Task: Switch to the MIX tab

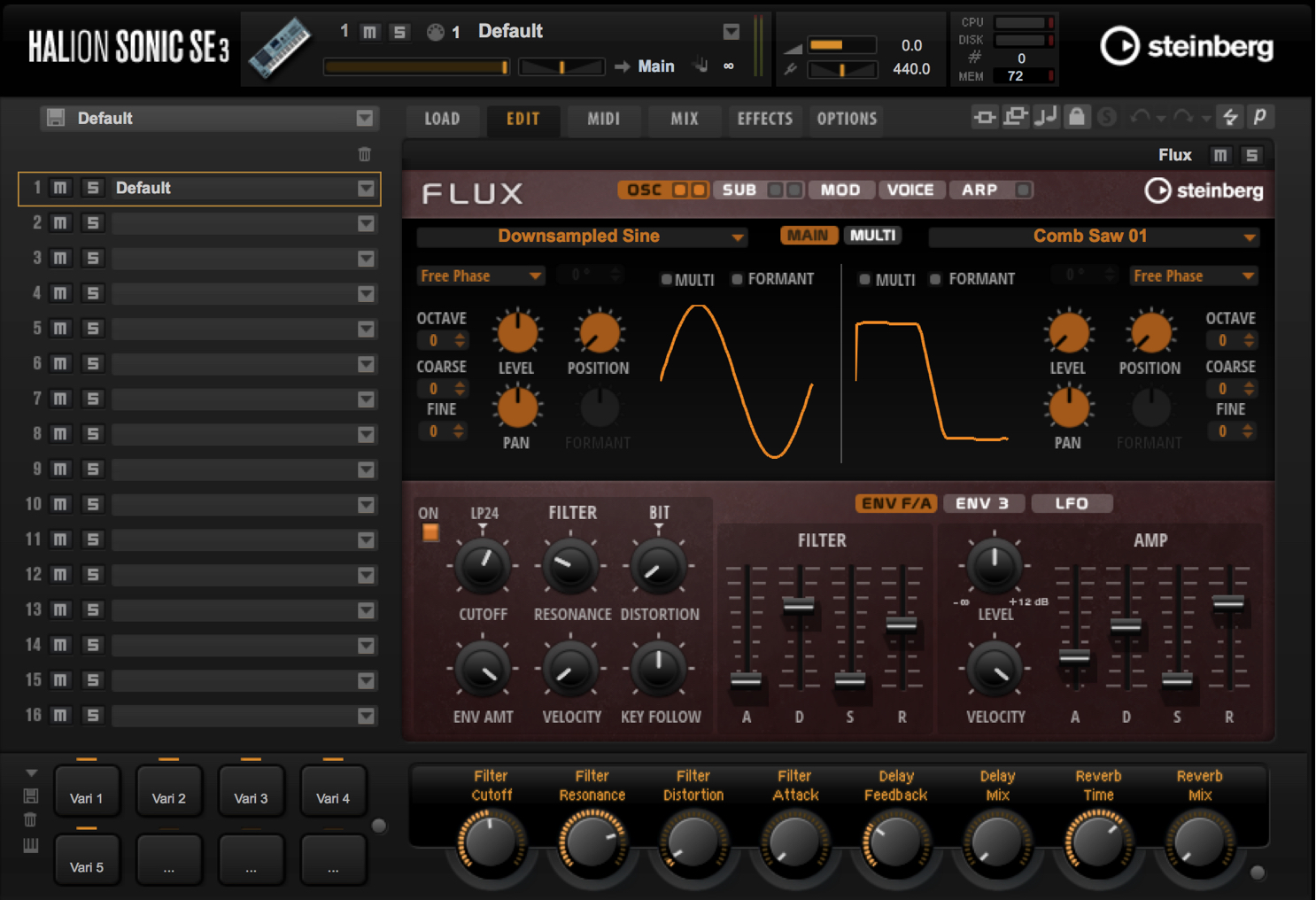Action: pyautogui.click(x=684, y=118)
